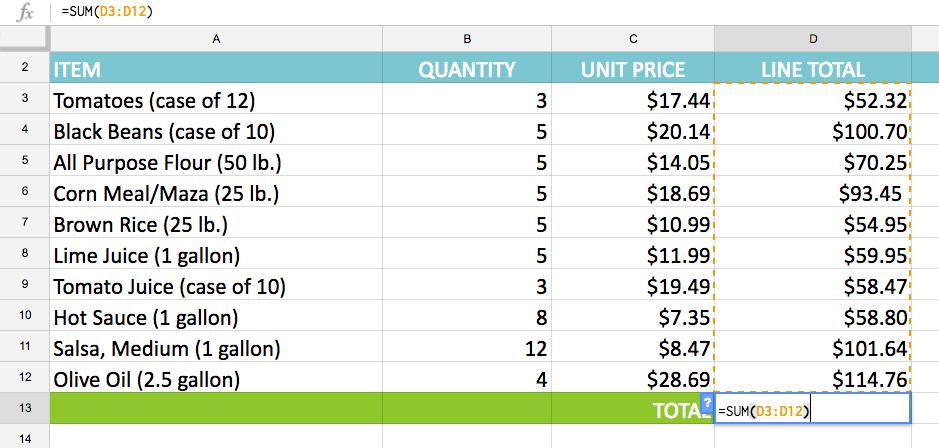
Task: Click the ITEM header cell
Action: pyautogui.click(x=216, y=70)
